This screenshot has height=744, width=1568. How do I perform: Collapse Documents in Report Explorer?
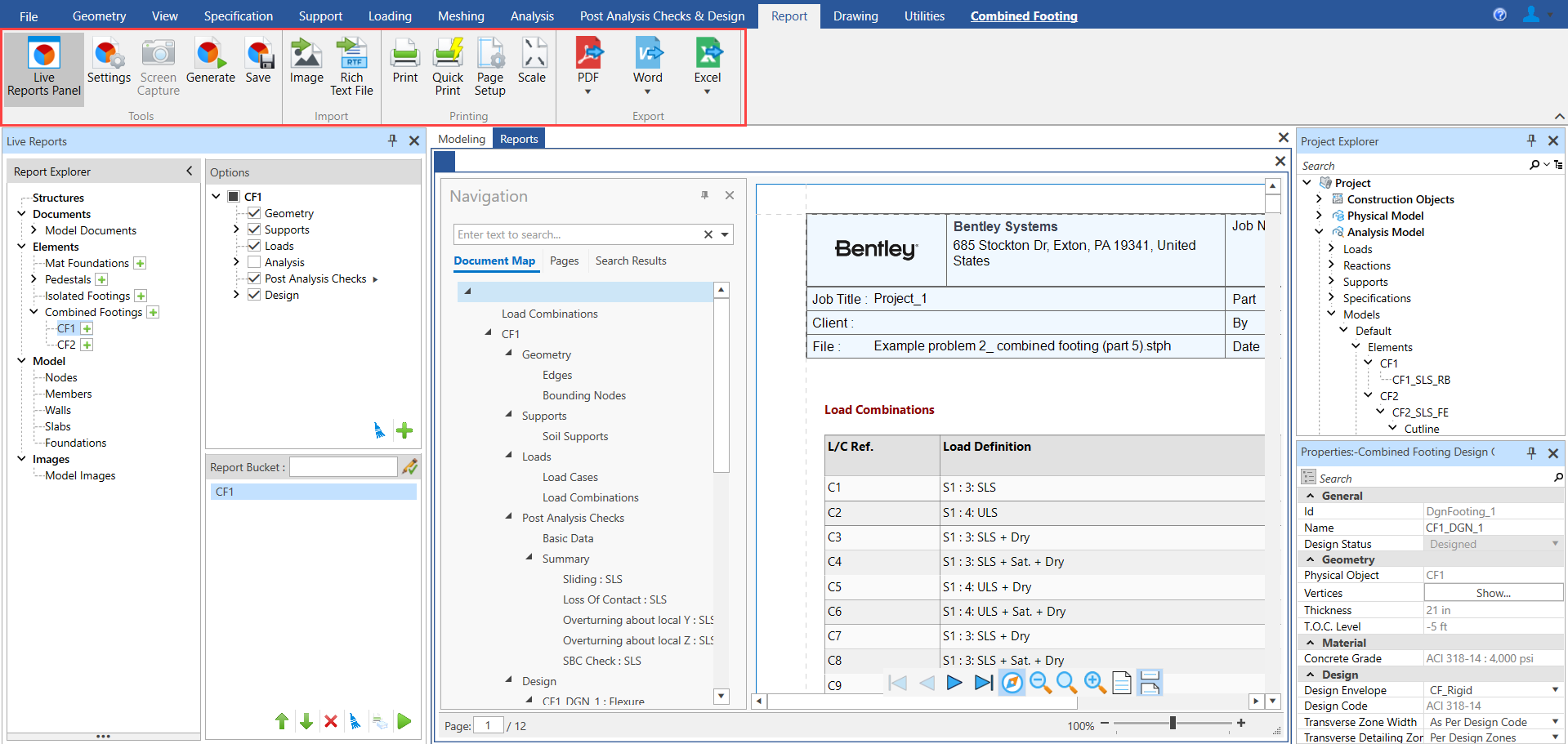[x=21, y=214]
